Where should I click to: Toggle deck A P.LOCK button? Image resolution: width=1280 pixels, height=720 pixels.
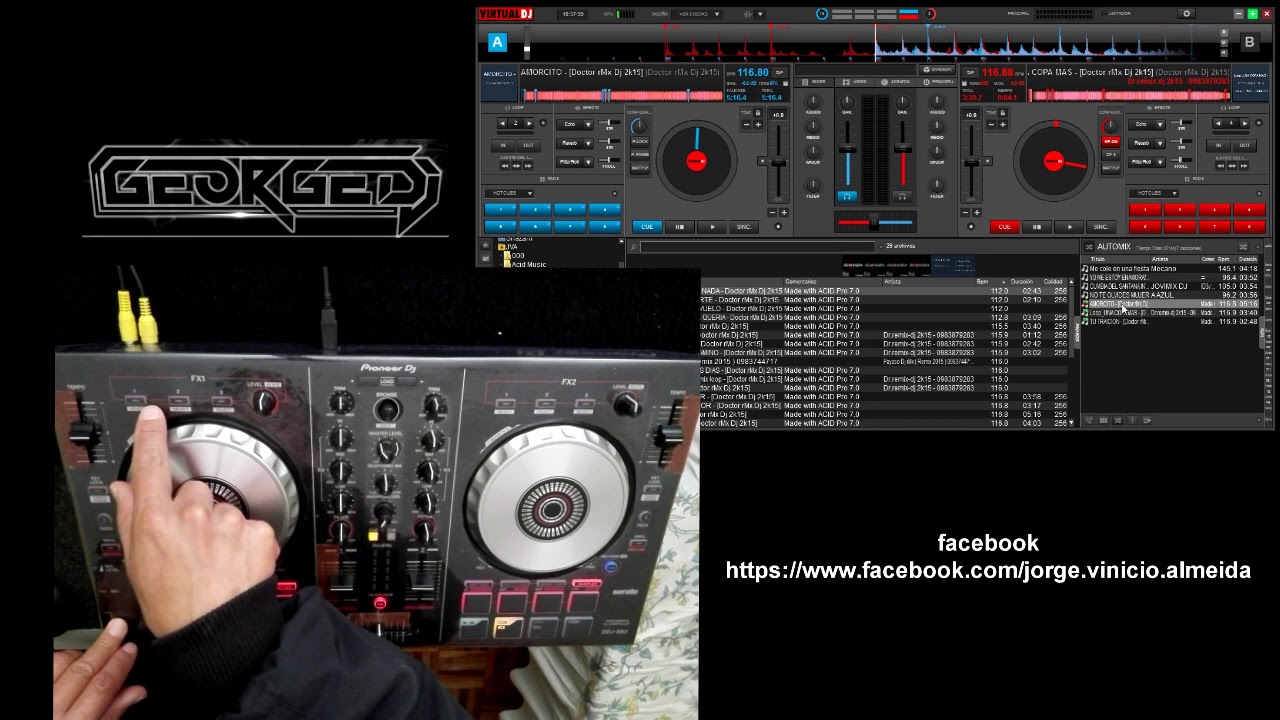pyautogui.click(x=640, y=142)
